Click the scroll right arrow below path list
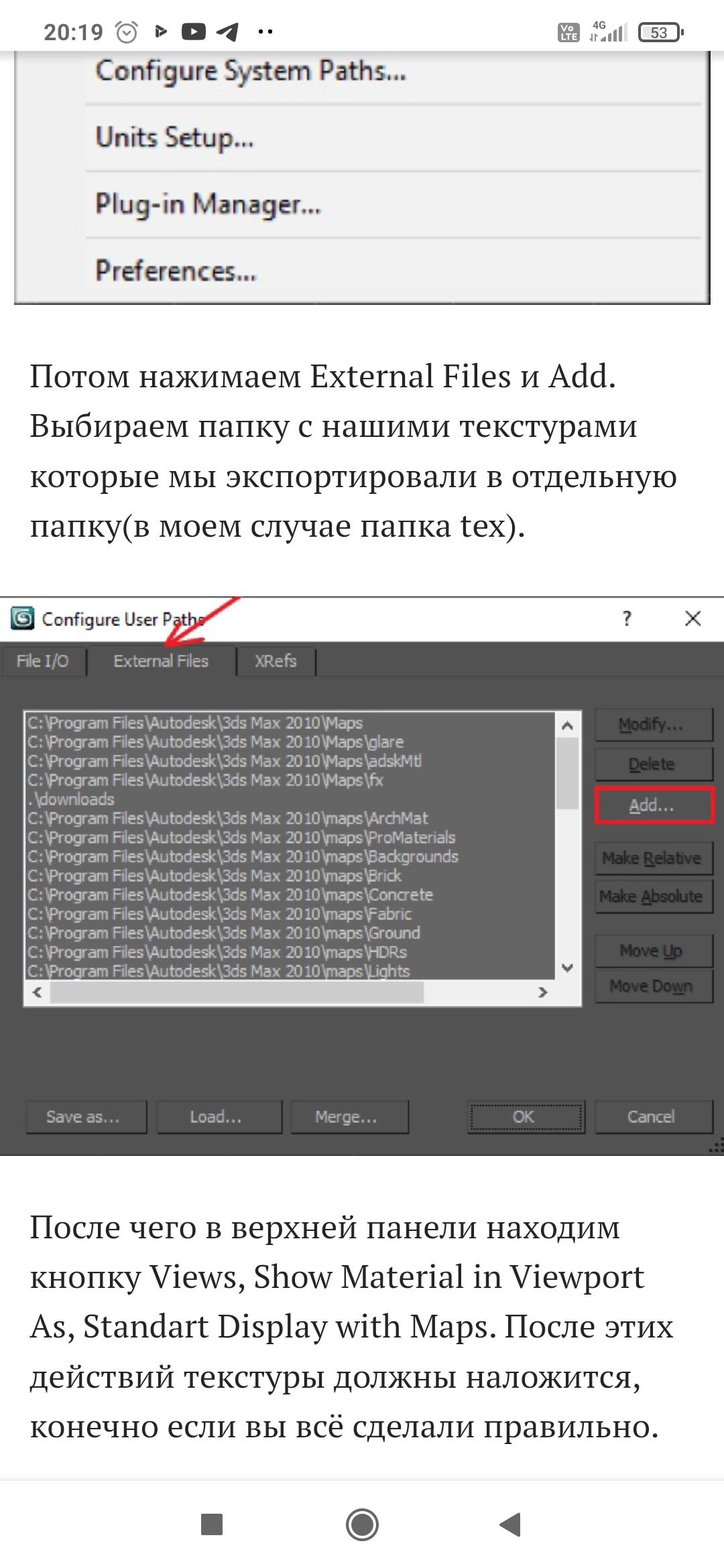Viewport: 724px width, 1568px height. pos(542,992)
